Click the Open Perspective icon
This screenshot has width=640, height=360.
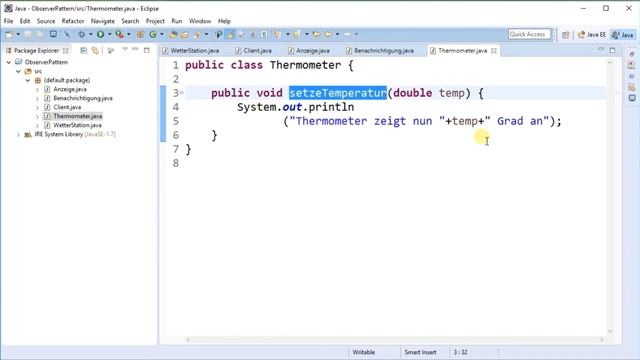pos(565,35)
